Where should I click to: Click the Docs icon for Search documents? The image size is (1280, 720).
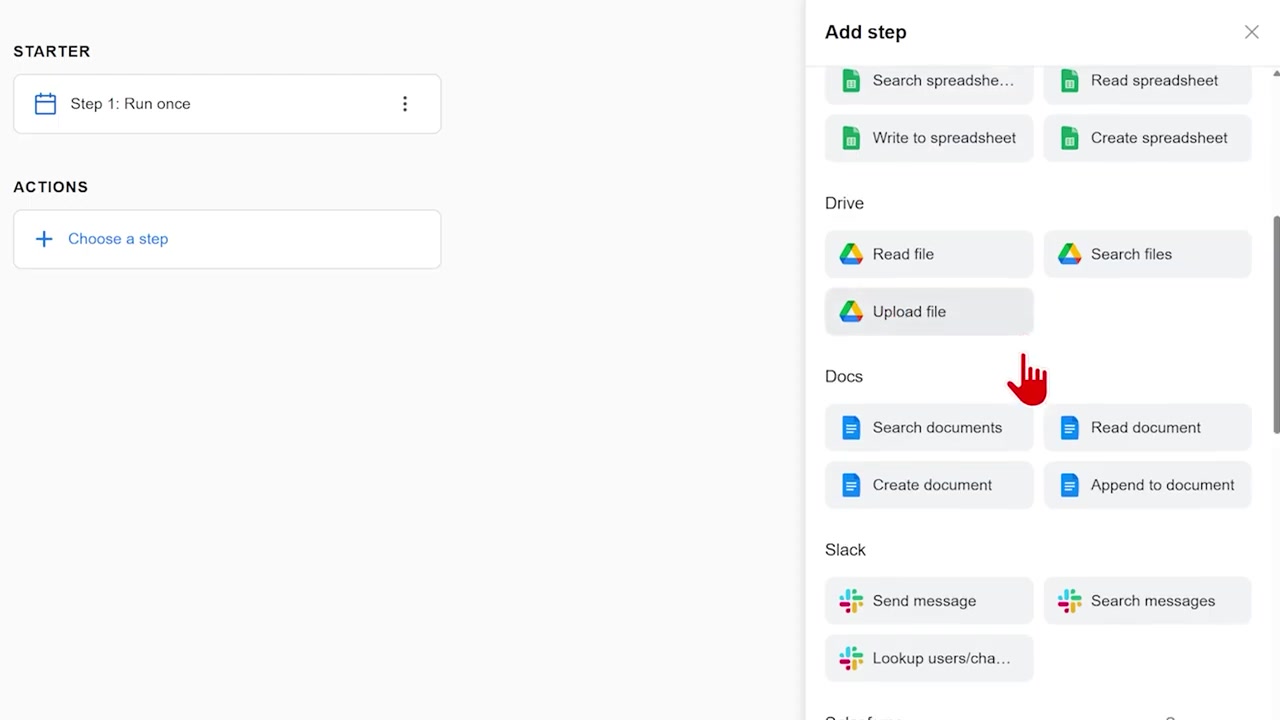pos(851,428)
